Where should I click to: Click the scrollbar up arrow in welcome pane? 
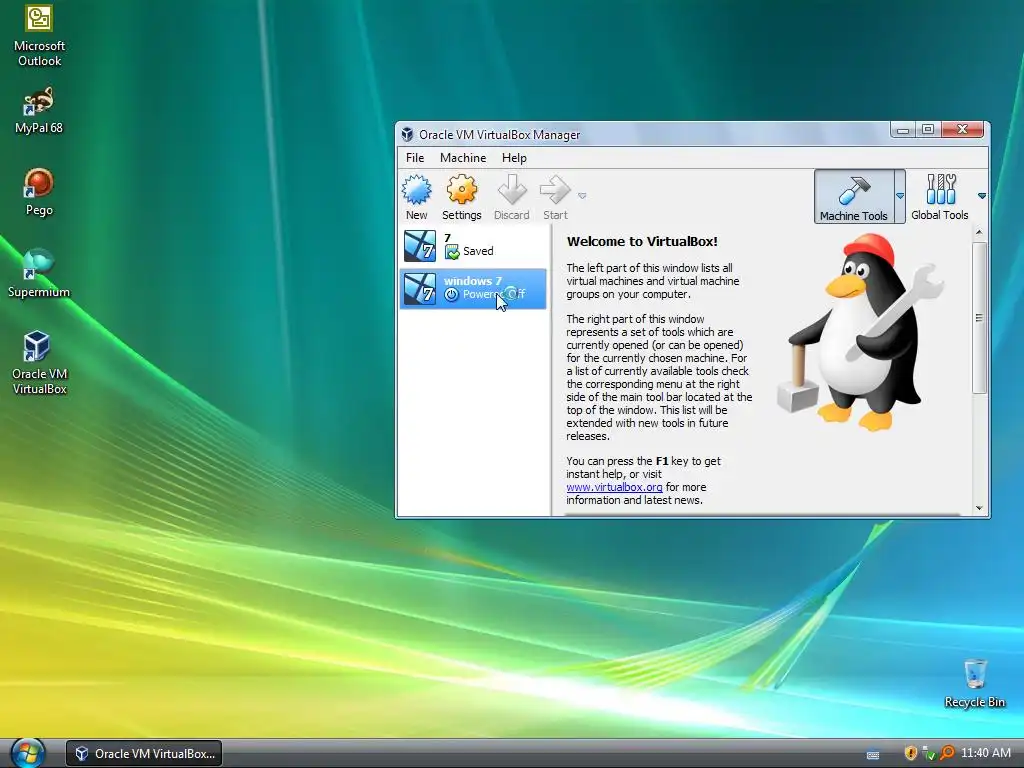[x=979, y=232]
